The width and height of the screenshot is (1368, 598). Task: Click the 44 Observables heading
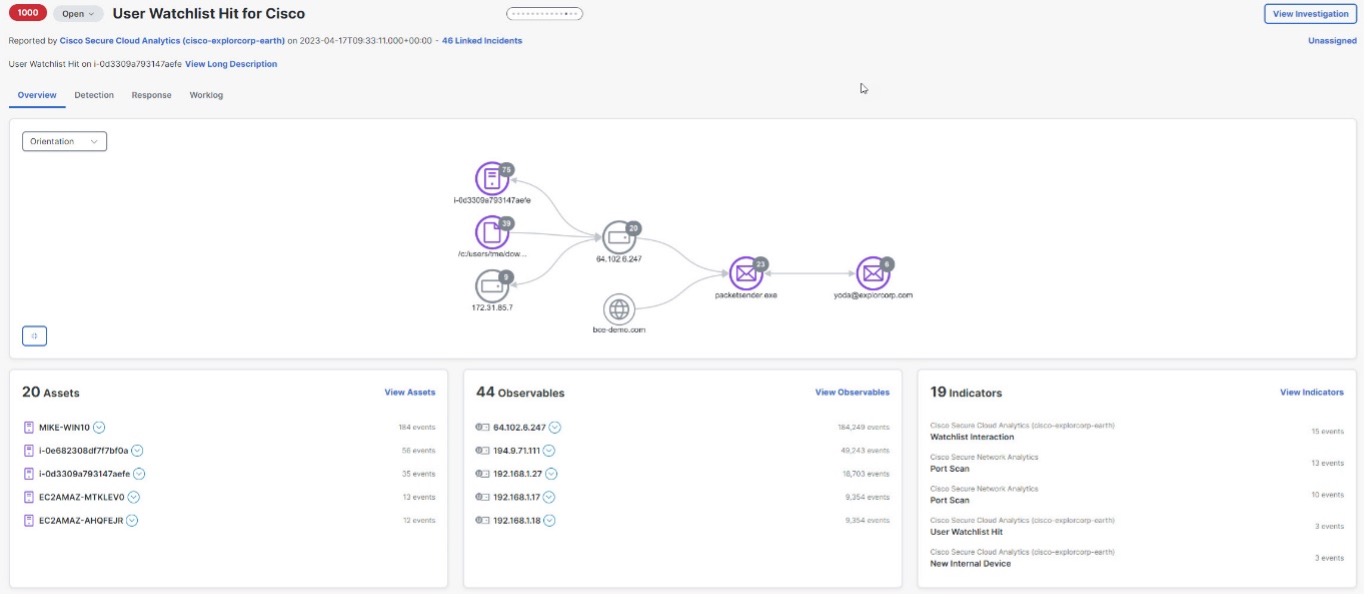(x=520, y=392)
